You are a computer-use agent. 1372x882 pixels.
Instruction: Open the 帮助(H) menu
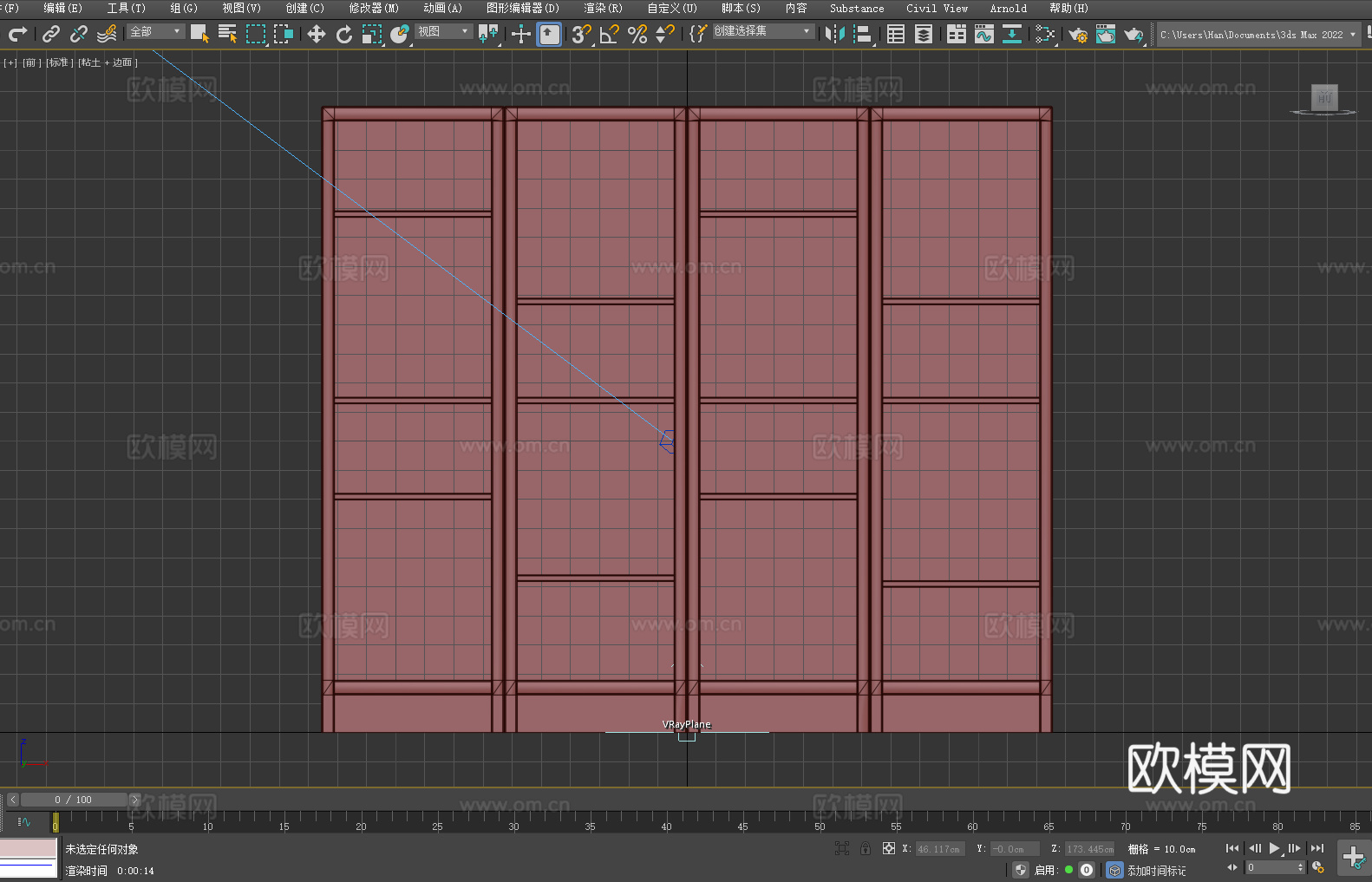1068,8
